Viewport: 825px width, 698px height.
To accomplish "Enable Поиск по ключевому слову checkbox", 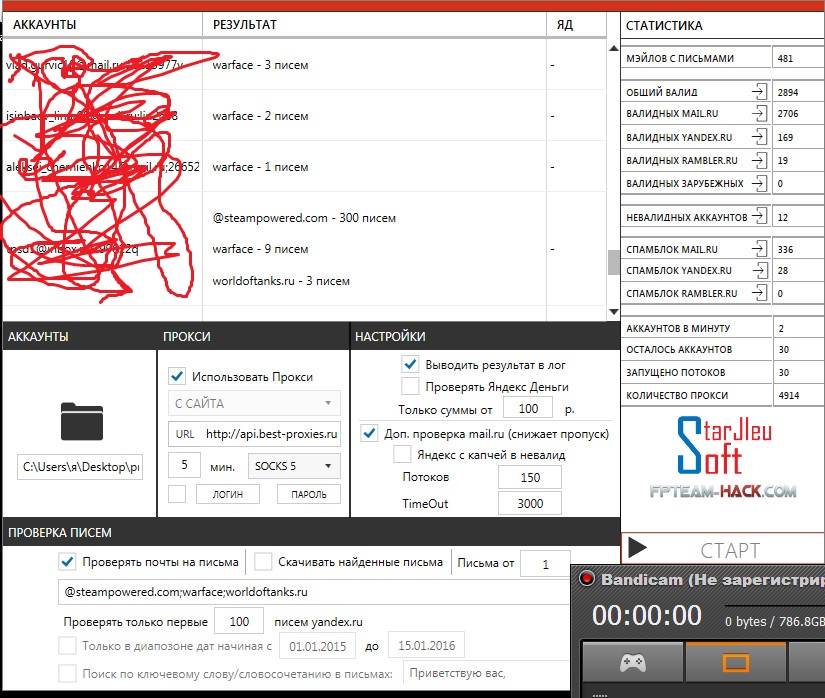I will [67, 673].
